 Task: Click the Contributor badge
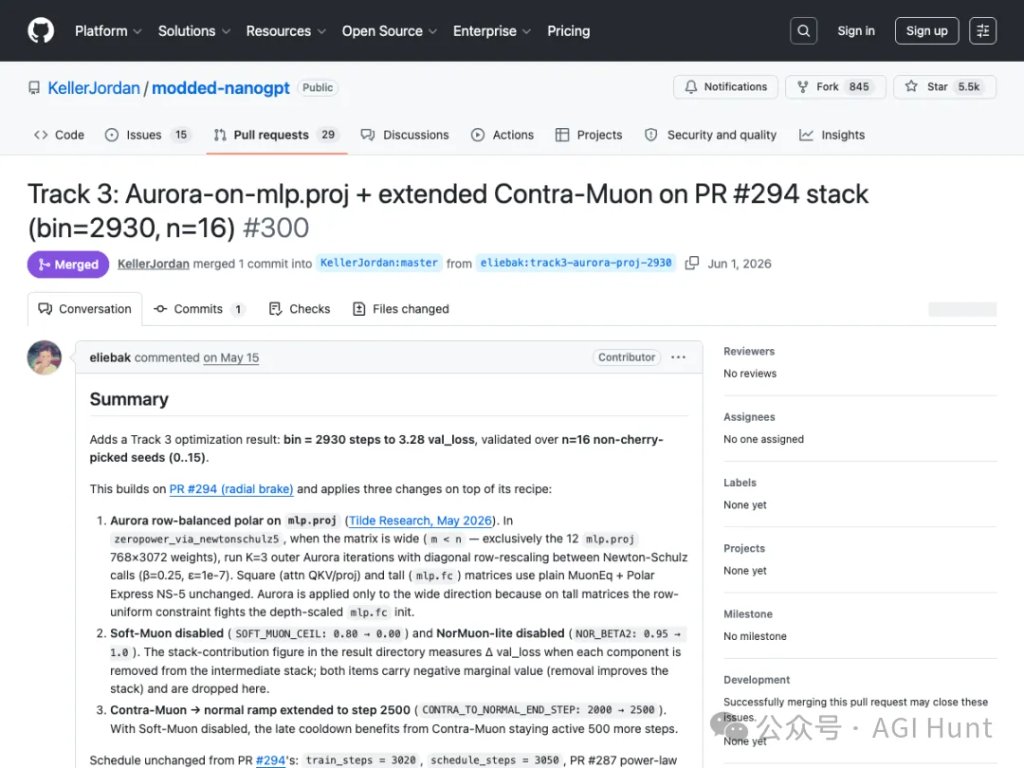[626, 357]
